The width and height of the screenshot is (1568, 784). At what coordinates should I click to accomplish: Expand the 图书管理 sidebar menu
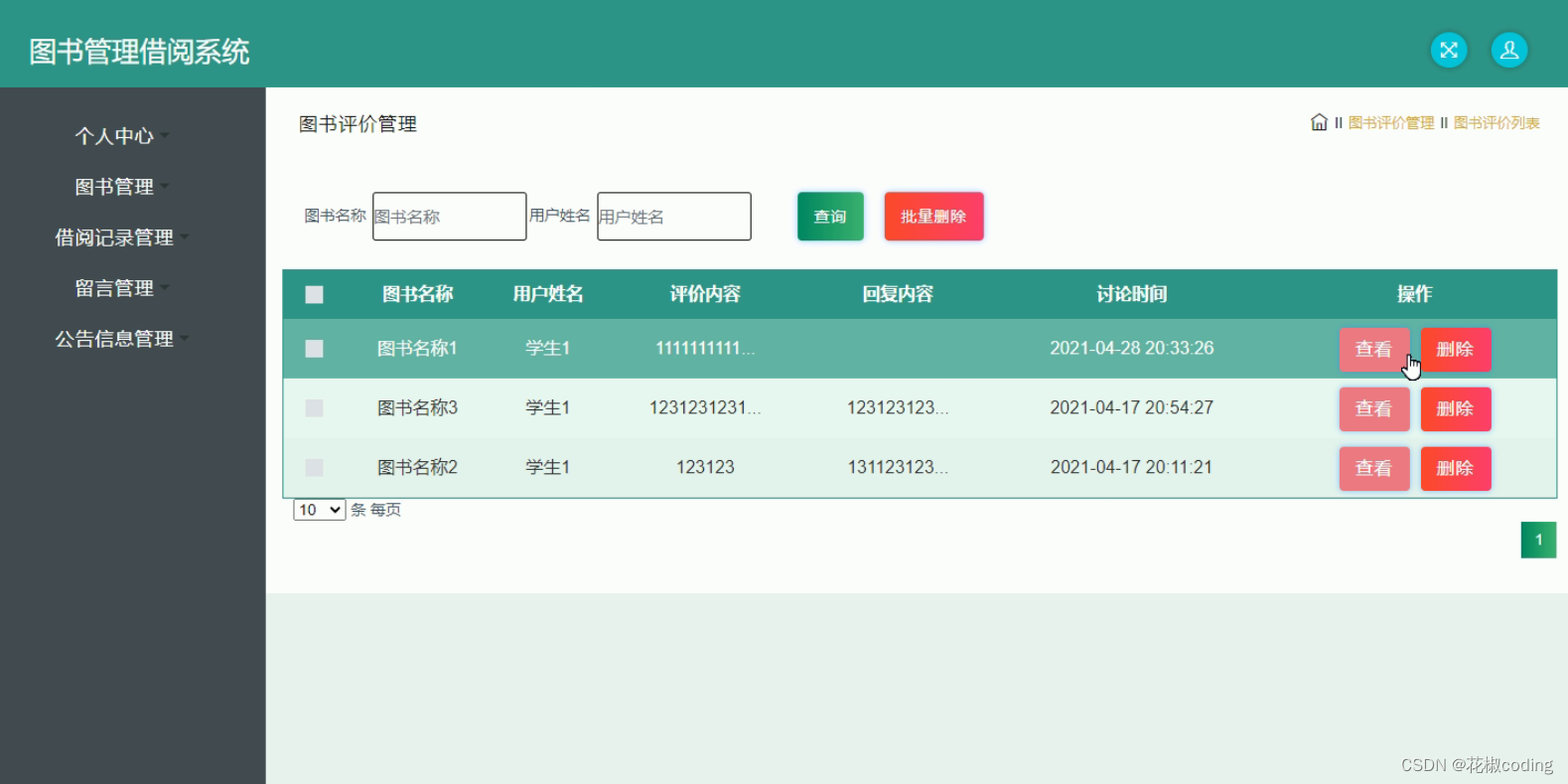(121, 187)
